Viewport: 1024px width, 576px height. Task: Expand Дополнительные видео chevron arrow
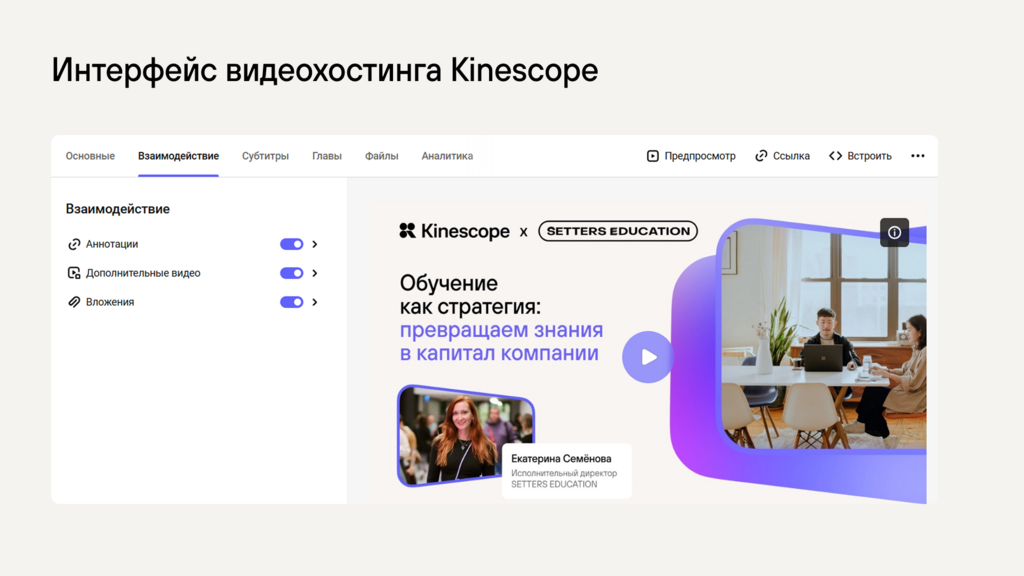pos(315,273)
